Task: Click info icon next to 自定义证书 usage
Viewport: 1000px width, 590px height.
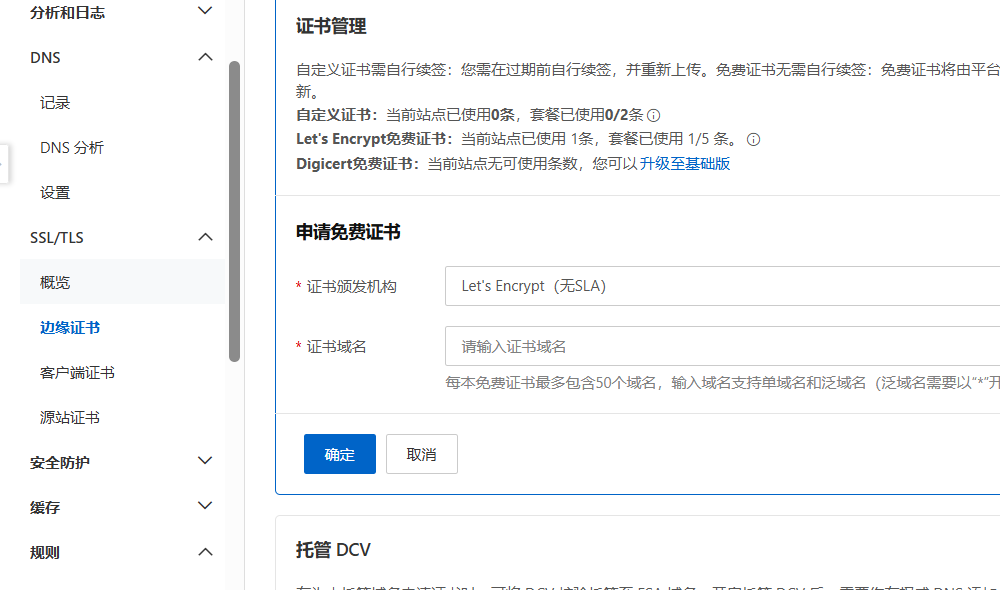Action: pos(654,116)
